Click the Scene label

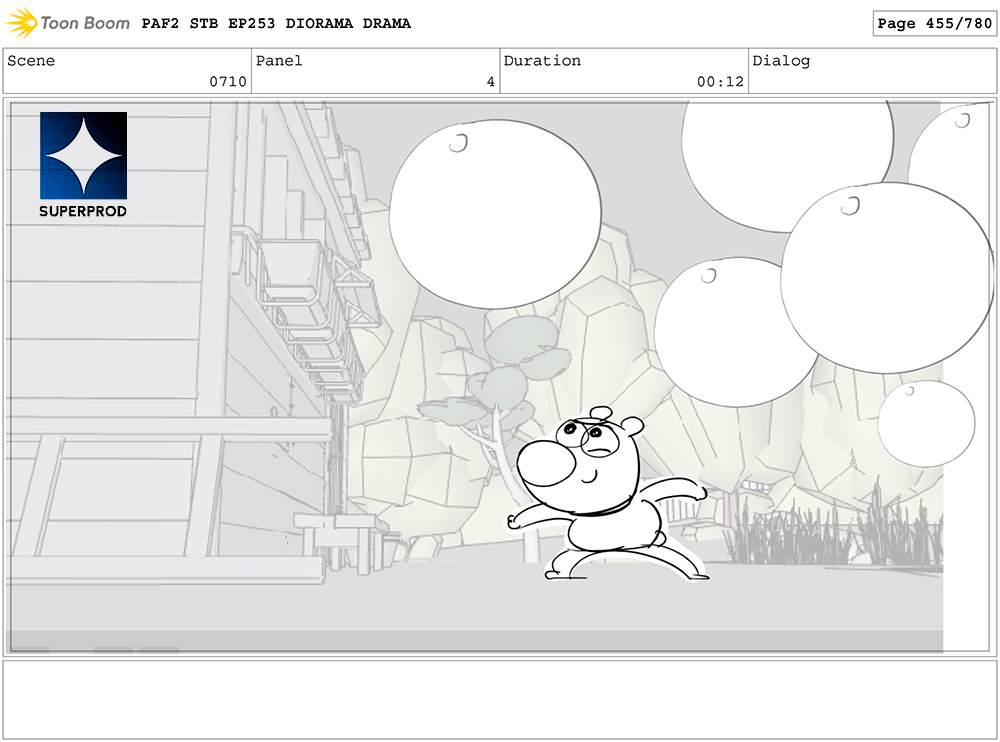click(31, 61)
